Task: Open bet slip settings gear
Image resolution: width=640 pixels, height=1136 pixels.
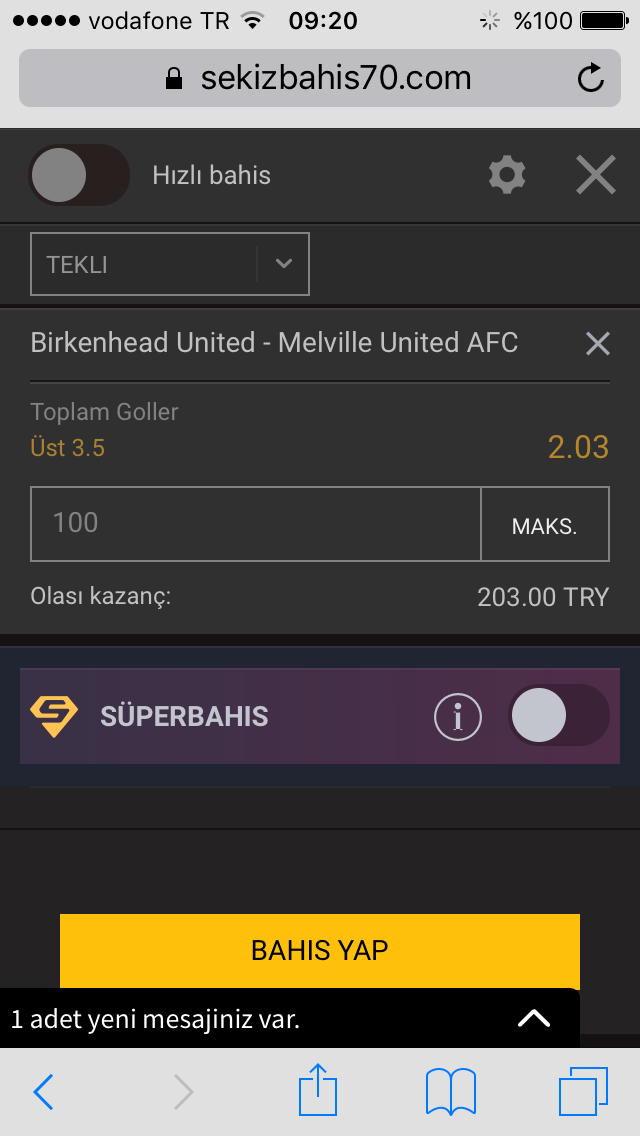Action: [507, 175]
